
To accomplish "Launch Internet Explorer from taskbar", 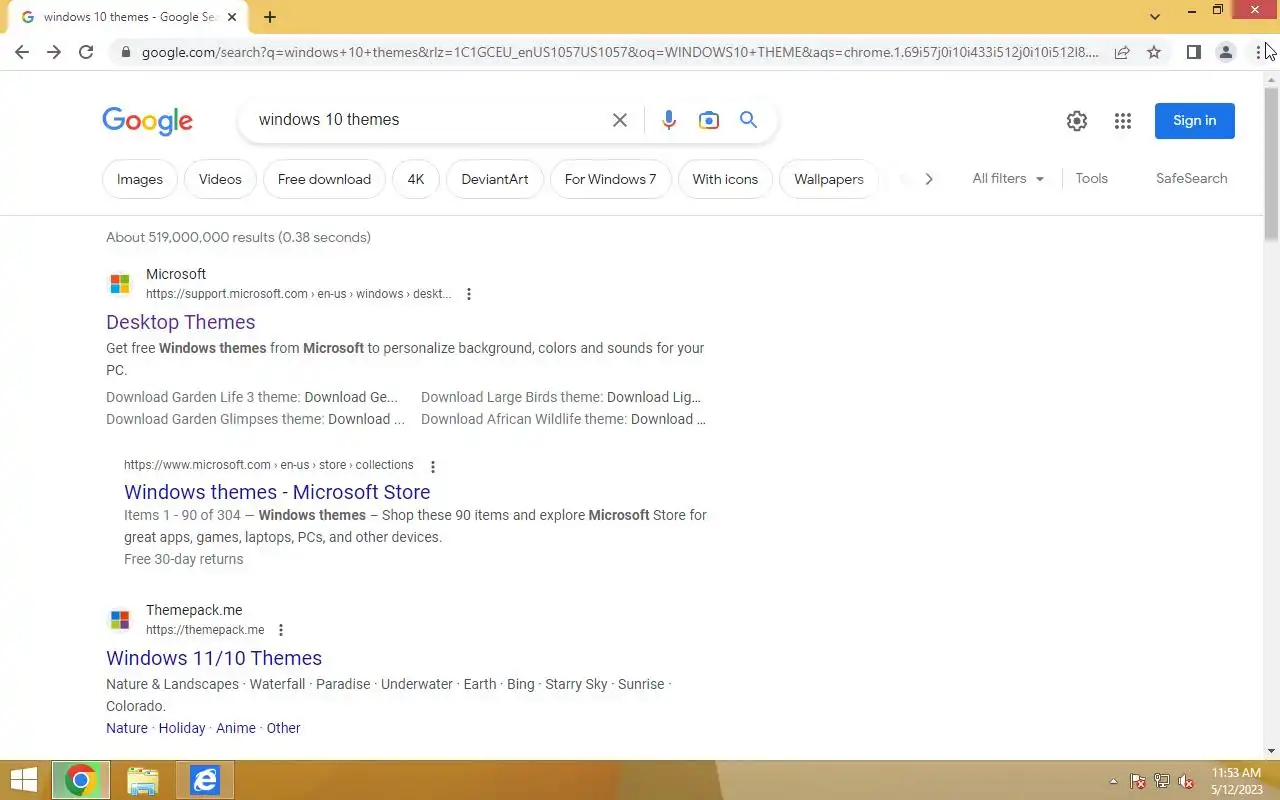I will pos(205,780).
